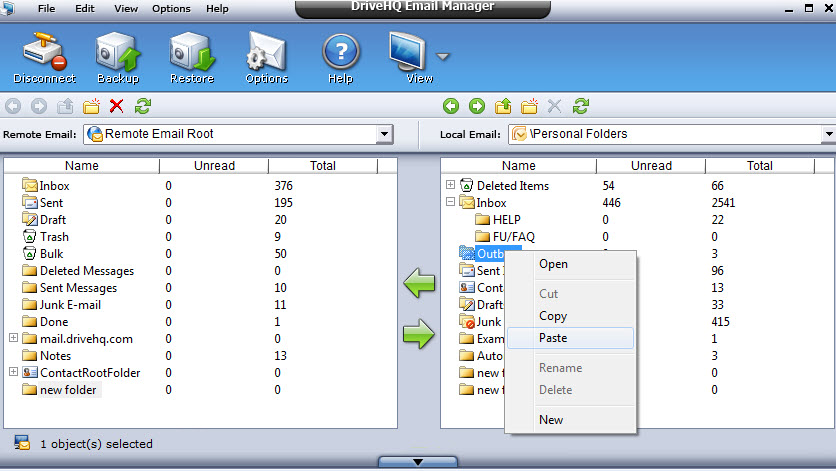The height and width of the screenshot is (471, 836).
Task: Sort the local list by the Total column
Action: coord(760,166)
